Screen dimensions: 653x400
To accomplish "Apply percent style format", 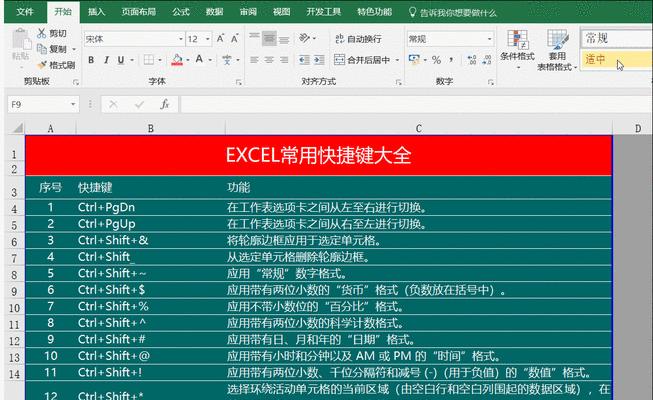I will click(x=436, y=60).
